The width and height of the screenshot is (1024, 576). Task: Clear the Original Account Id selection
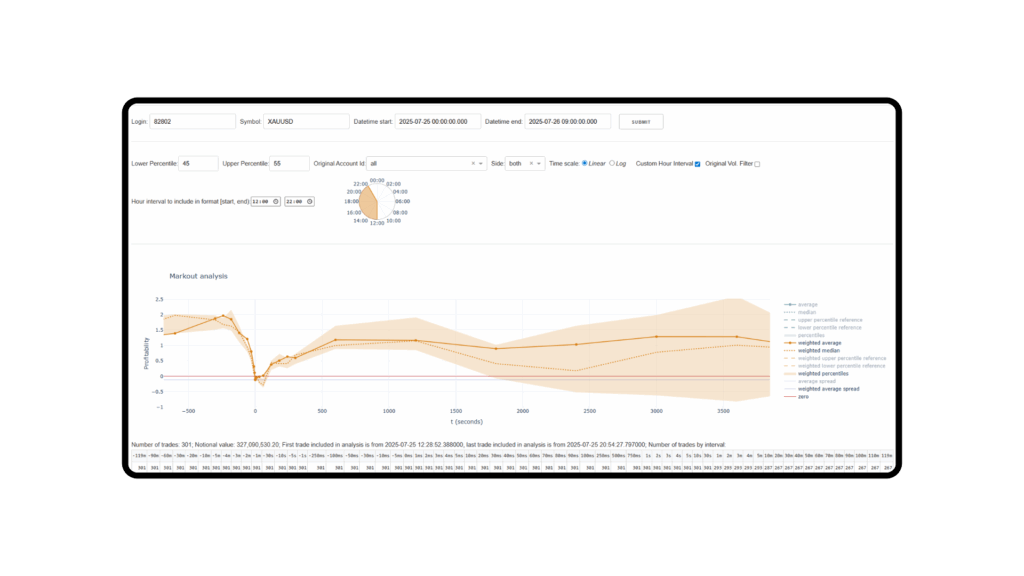[474, 163]
